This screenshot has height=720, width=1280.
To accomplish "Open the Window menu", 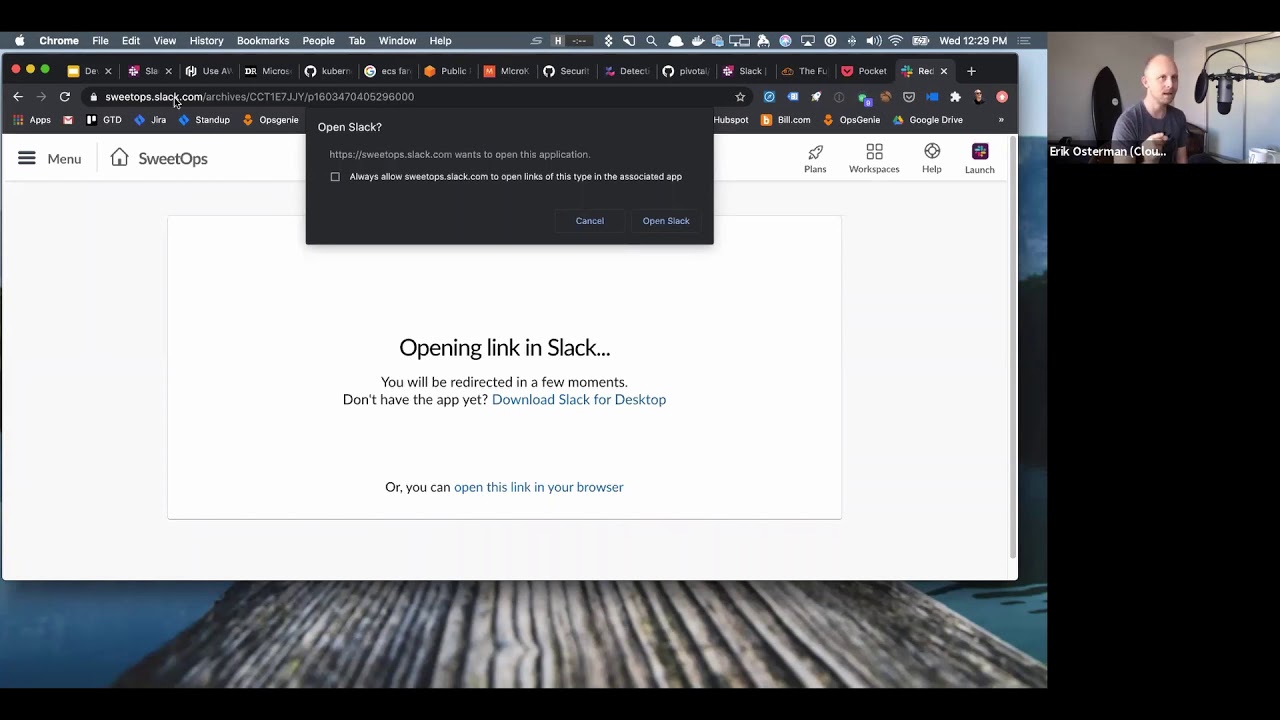I will click(397, 41).
